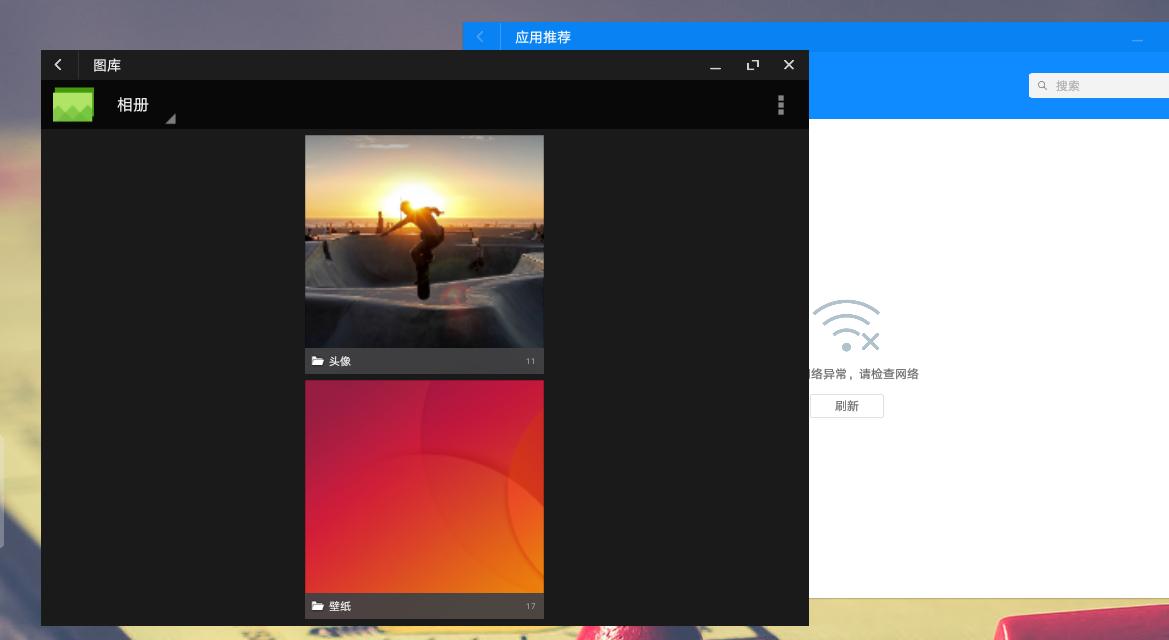Click the 头像 album item count 11
The width and height of the screenshot is (1169, 640).
[x=531, y=362]
